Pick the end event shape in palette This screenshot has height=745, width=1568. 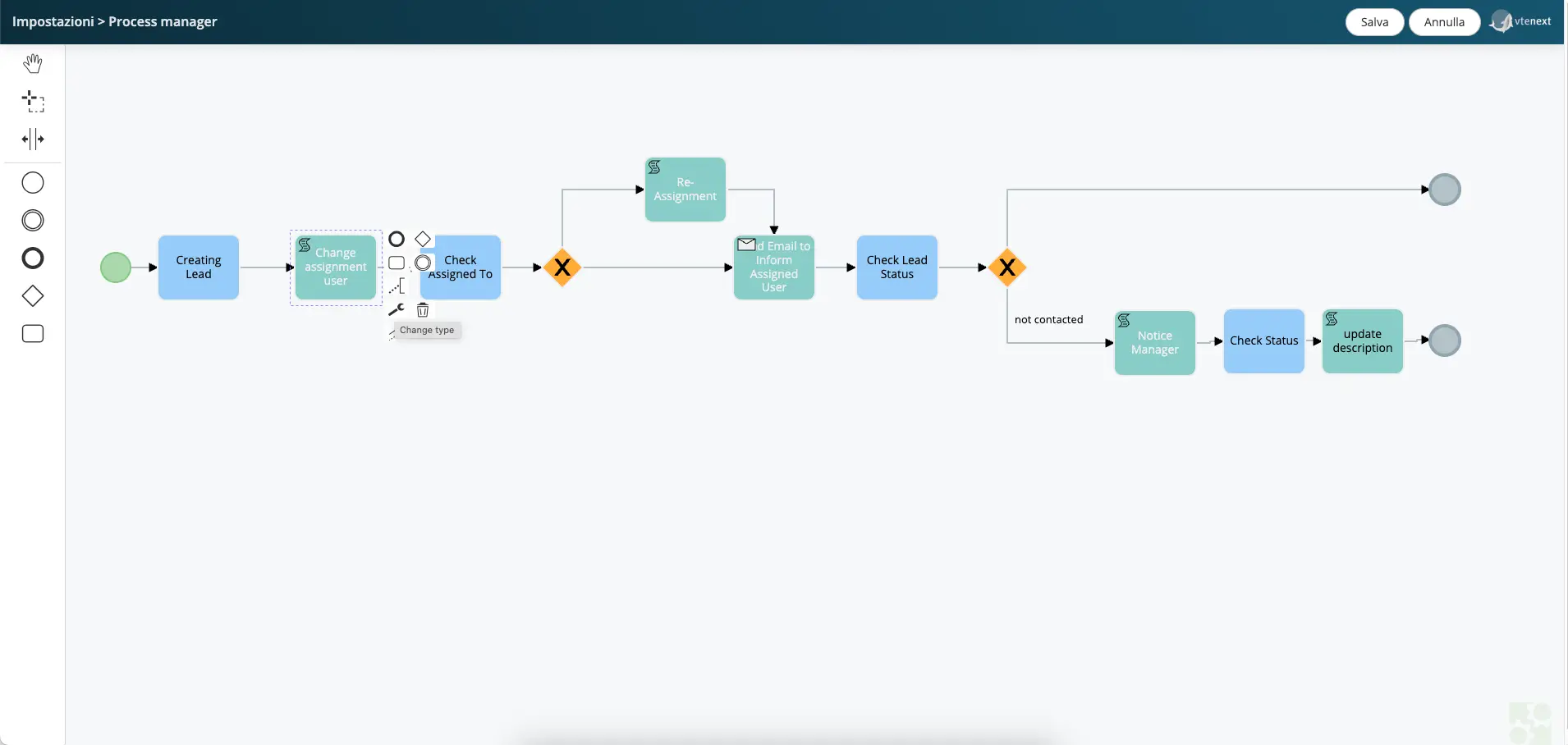pyautogui.click(x=33, y=258)
